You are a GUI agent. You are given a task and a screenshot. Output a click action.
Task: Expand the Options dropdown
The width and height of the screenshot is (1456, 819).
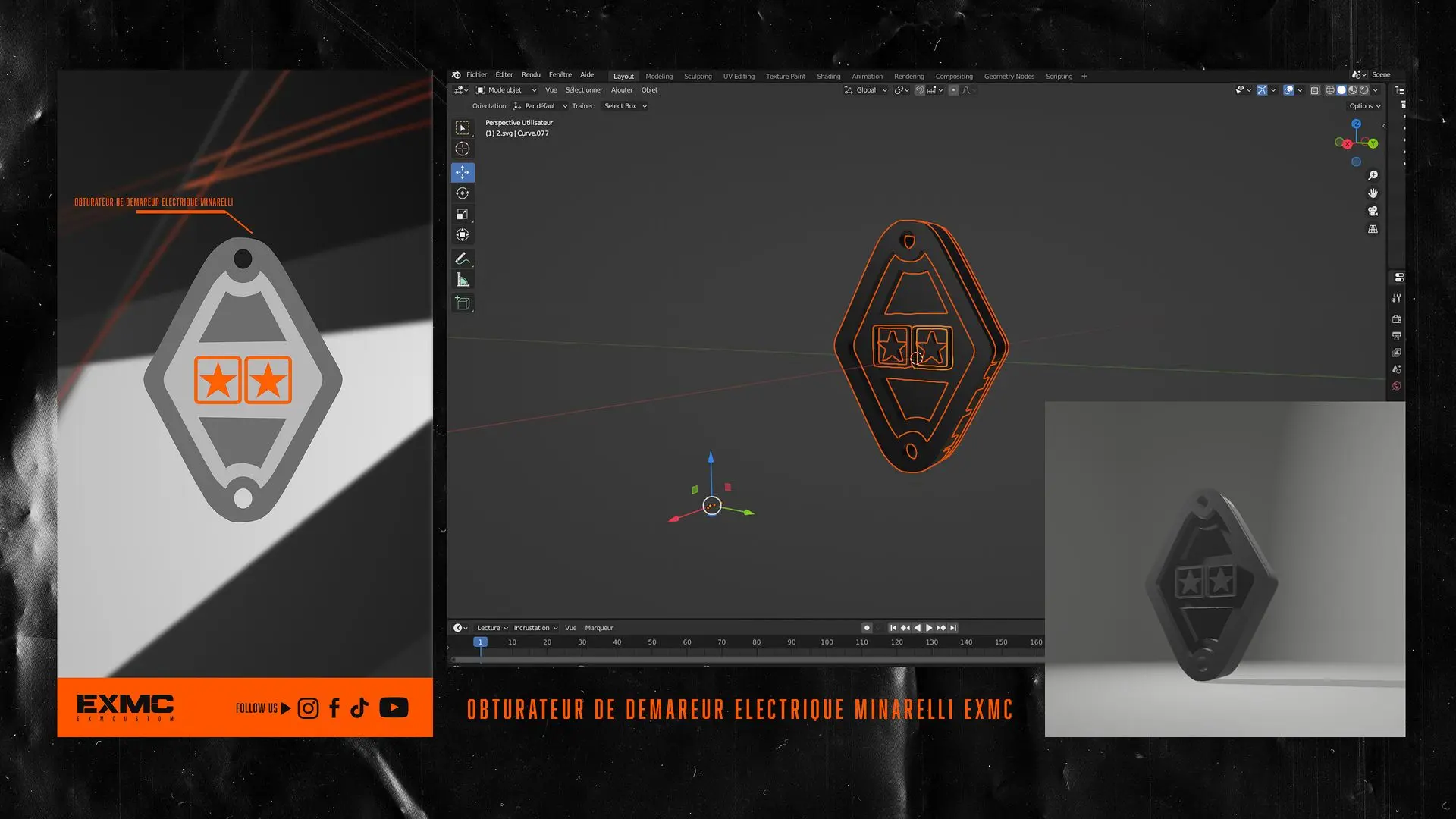click(1364, 106)
